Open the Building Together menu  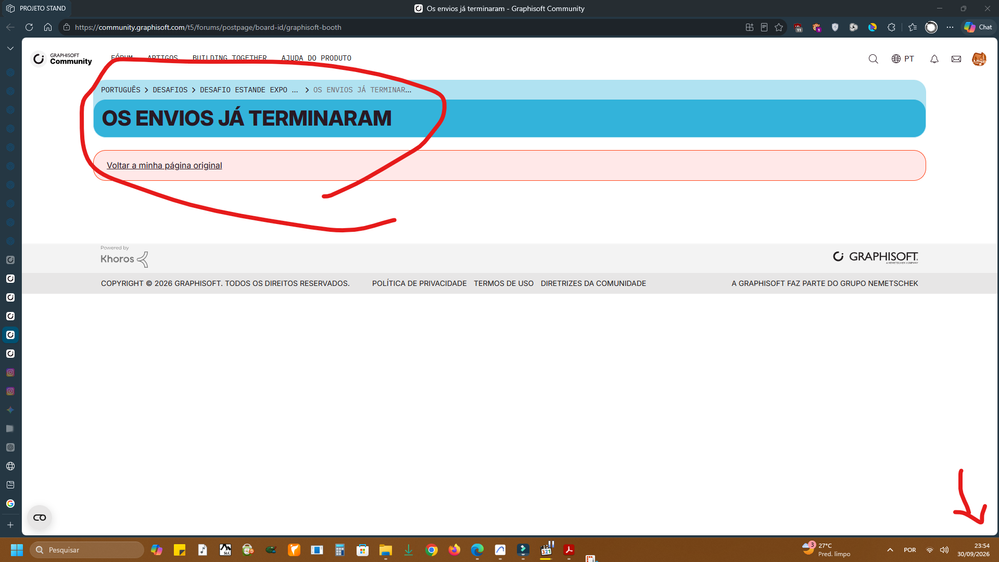(x=229, y=58)
